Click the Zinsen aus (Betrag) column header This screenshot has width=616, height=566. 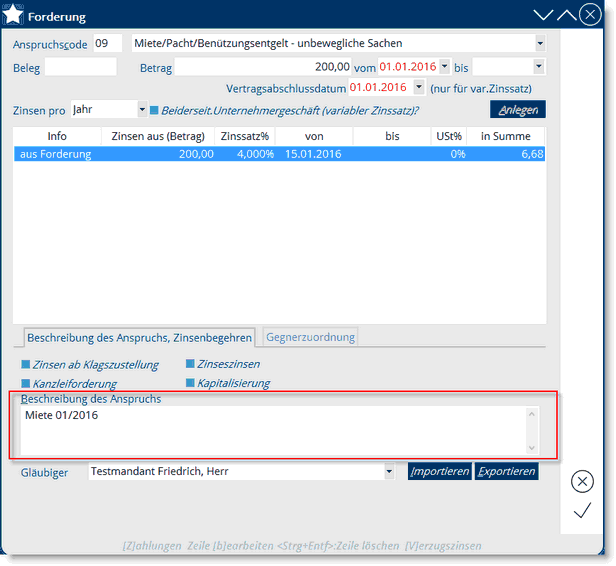(158, 136)
